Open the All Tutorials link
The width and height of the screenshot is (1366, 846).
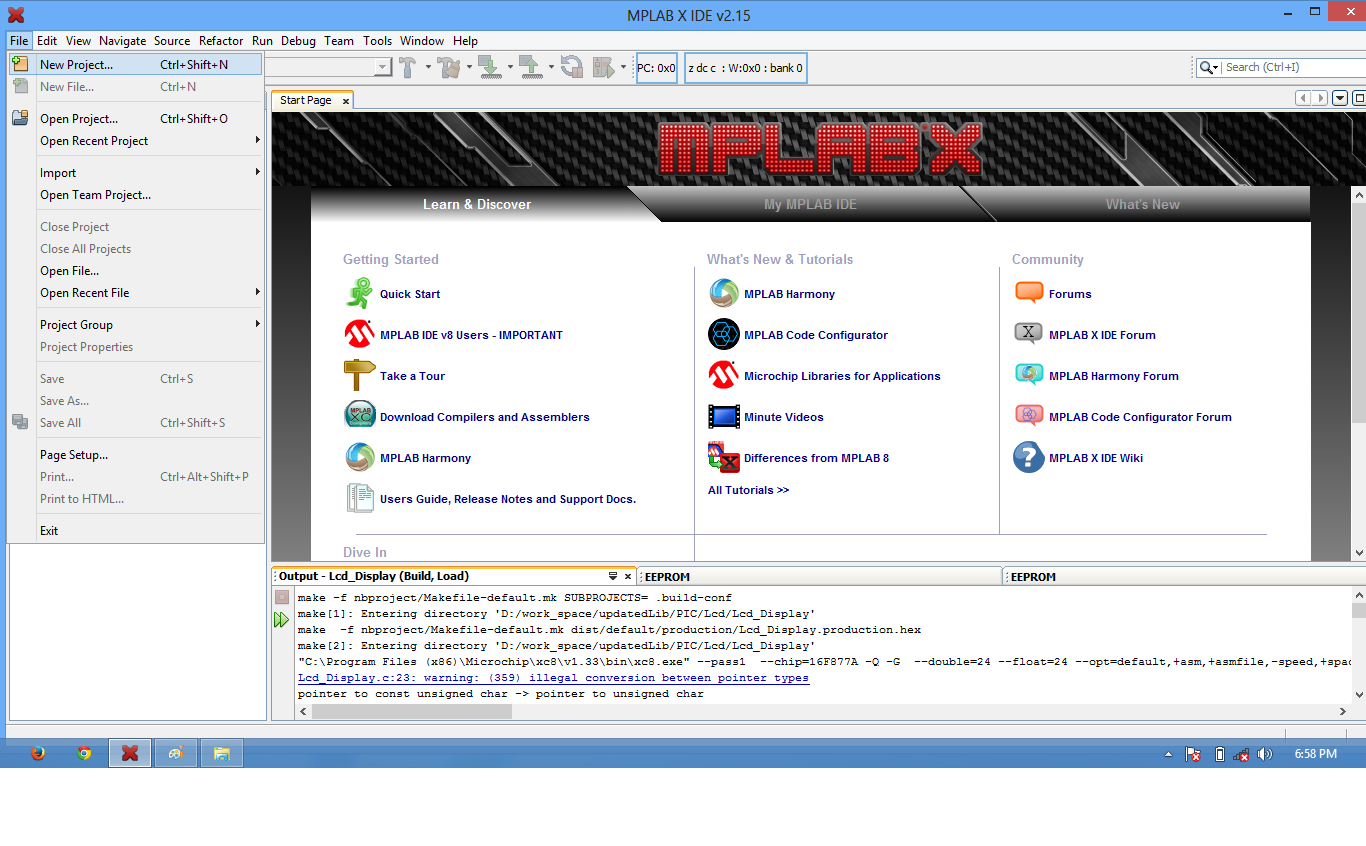pos(748,490)
